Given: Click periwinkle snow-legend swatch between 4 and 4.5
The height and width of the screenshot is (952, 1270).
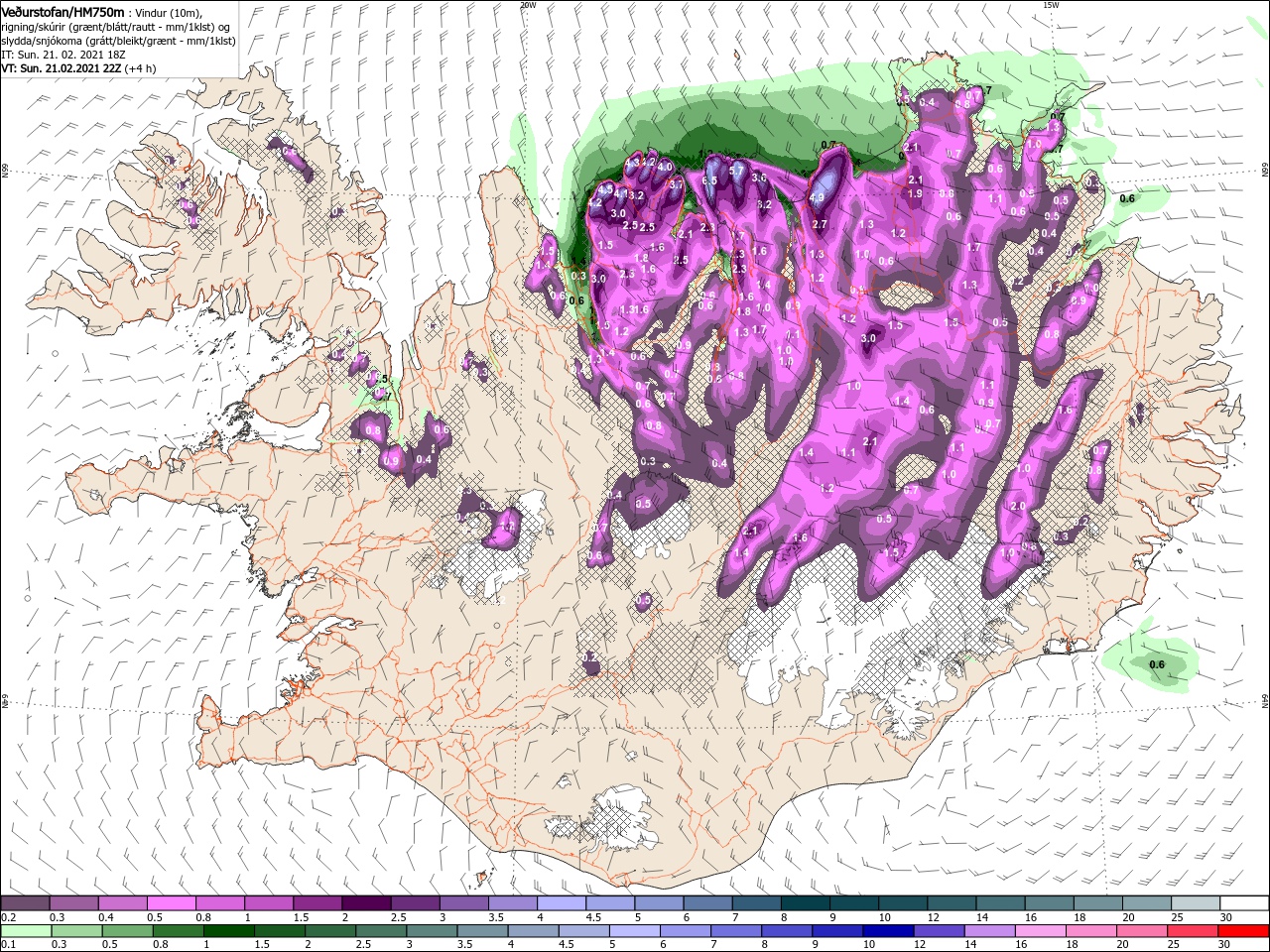Looking at the screenshot, I should [x=561, y=903].
